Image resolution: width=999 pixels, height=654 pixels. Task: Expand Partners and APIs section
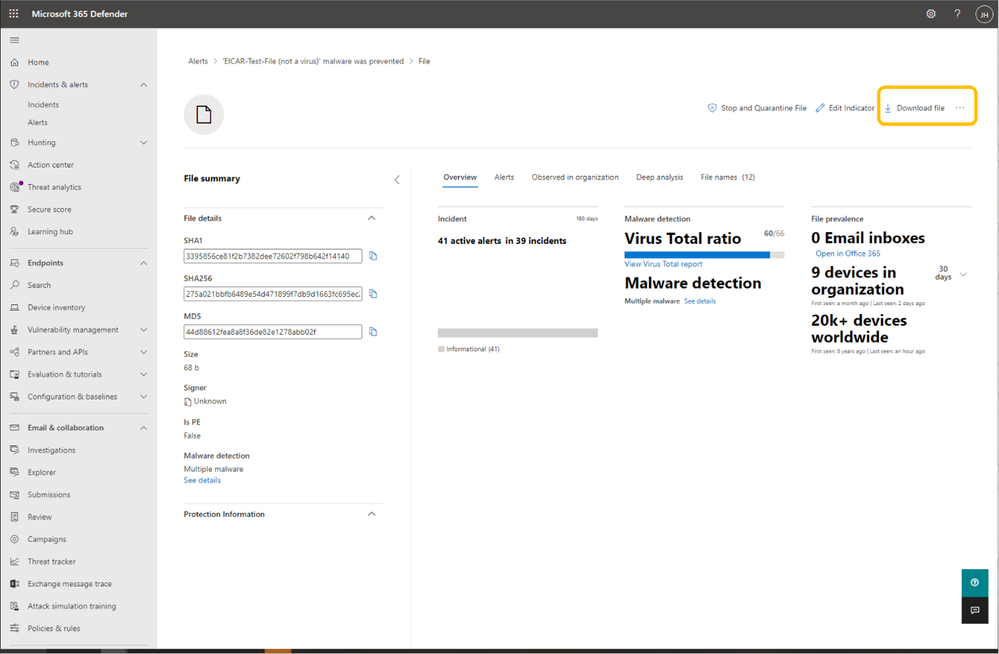pos(143,352)
